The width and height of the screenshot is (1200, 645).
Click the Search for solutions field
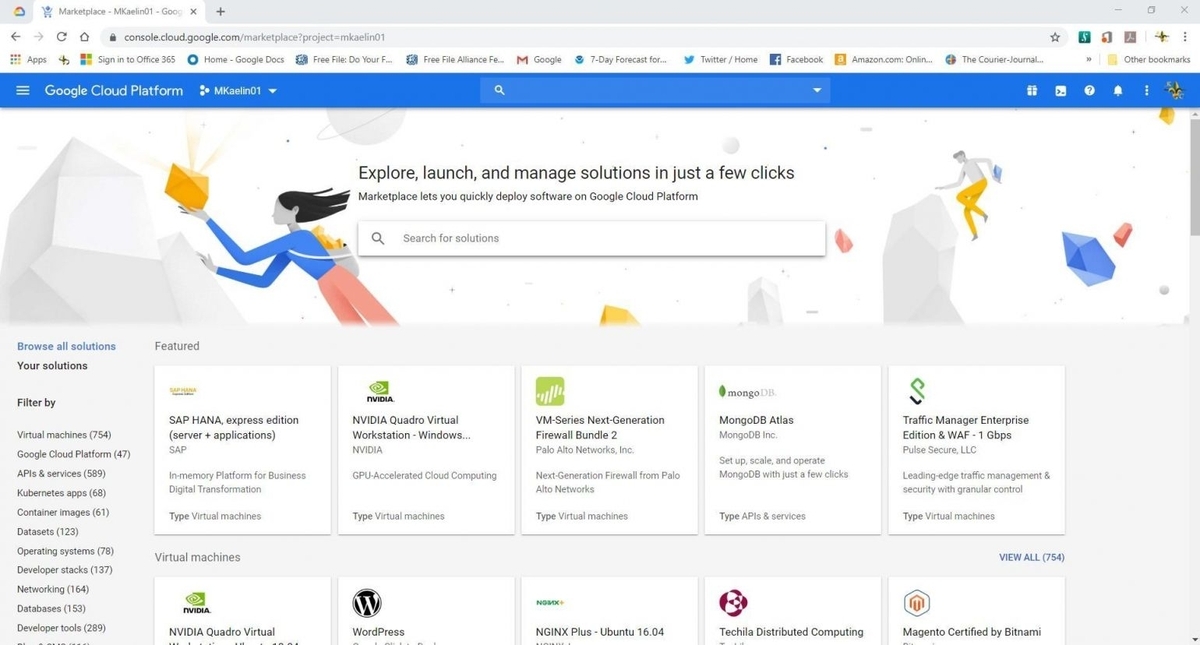tap(591, 238)
